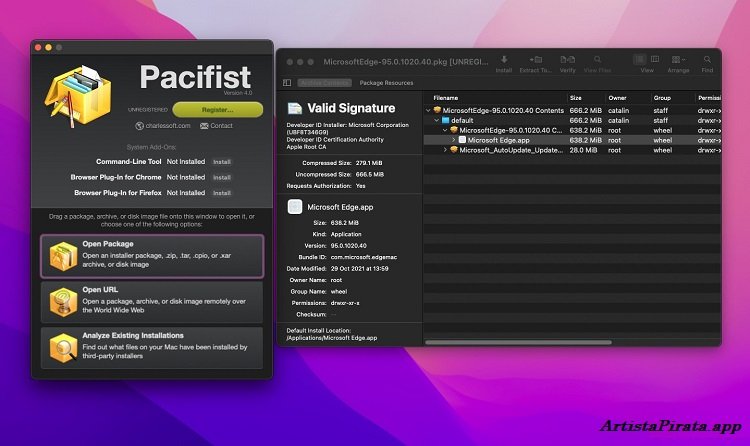Click package icon of MicrosoftEdge-95.0.1020.40 Contents
Screen dimensions: 750x446
437,111
